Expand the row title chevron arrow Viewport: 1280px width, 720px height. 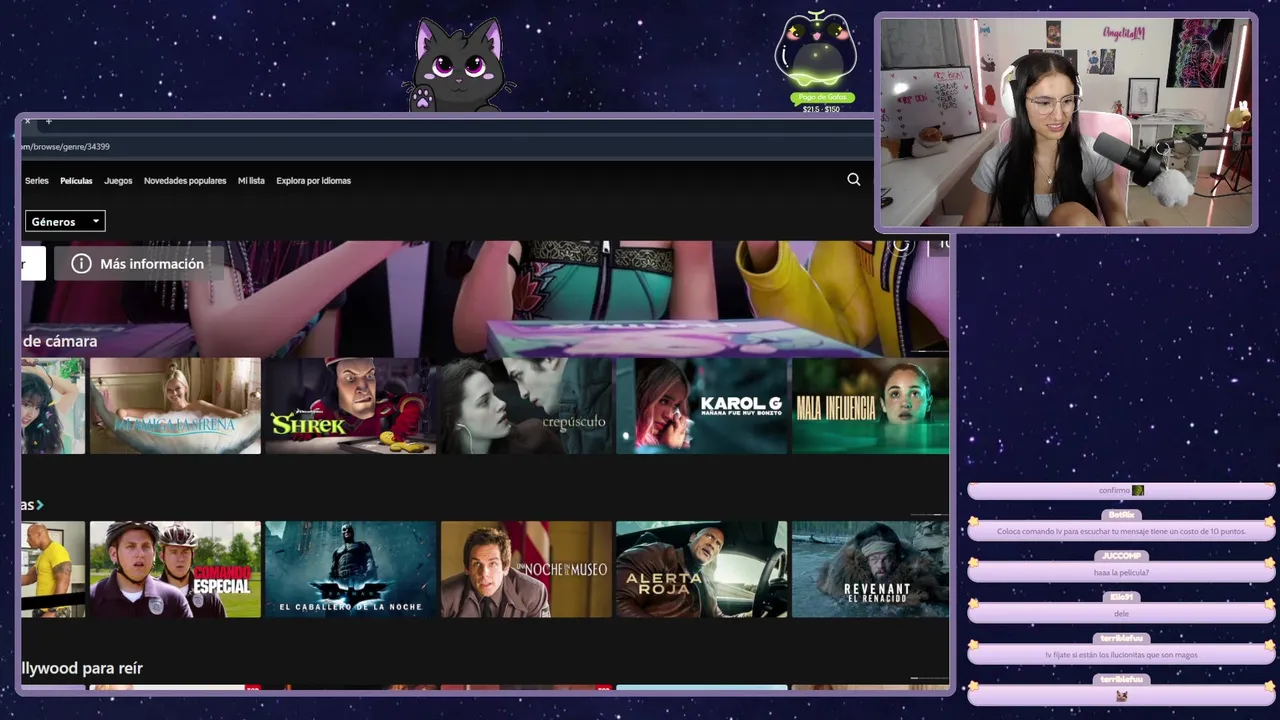click(x=40, y=505)
